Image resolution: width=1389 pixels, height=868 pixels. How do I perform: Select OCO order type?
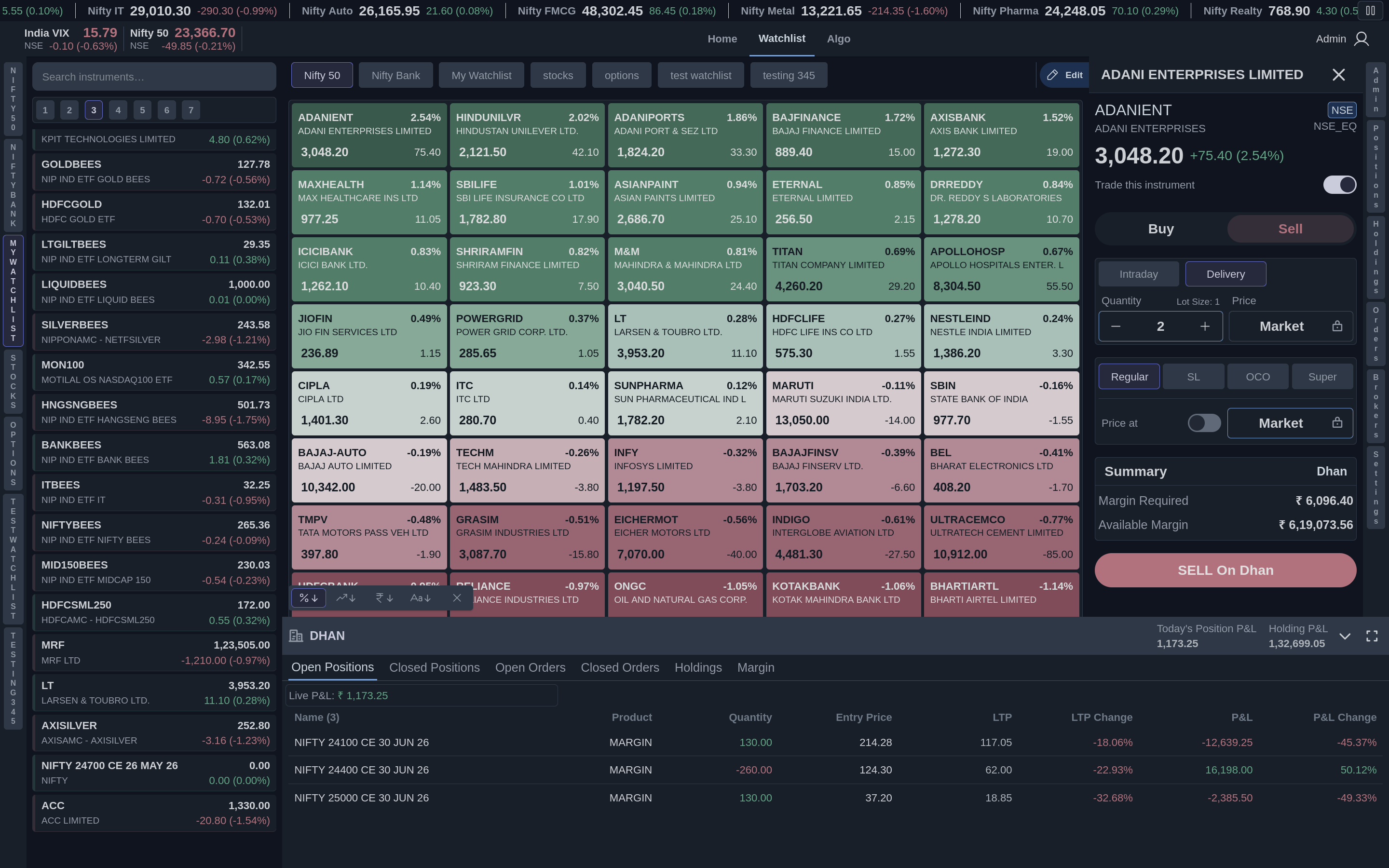tap(1257, 377)
